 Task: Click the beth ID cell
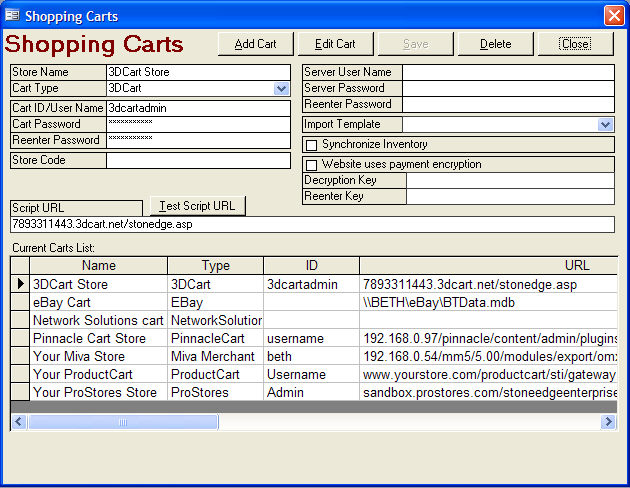pos(311,357)
